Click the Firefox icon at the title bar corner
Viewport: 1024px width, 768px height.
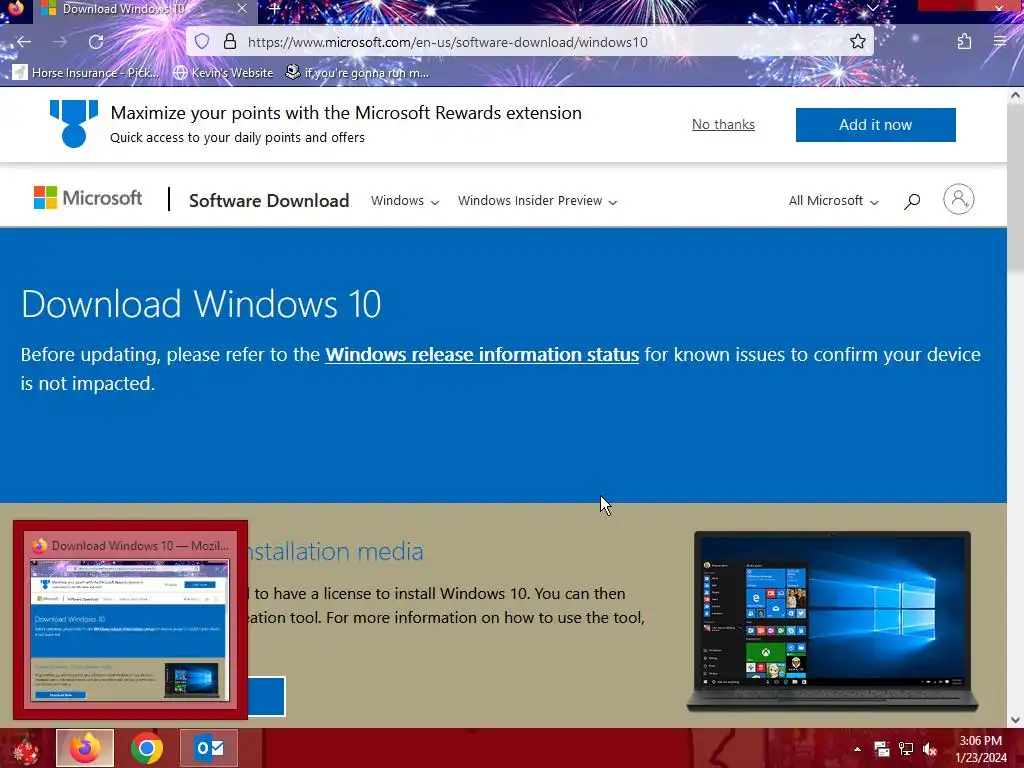pos(14,8)
